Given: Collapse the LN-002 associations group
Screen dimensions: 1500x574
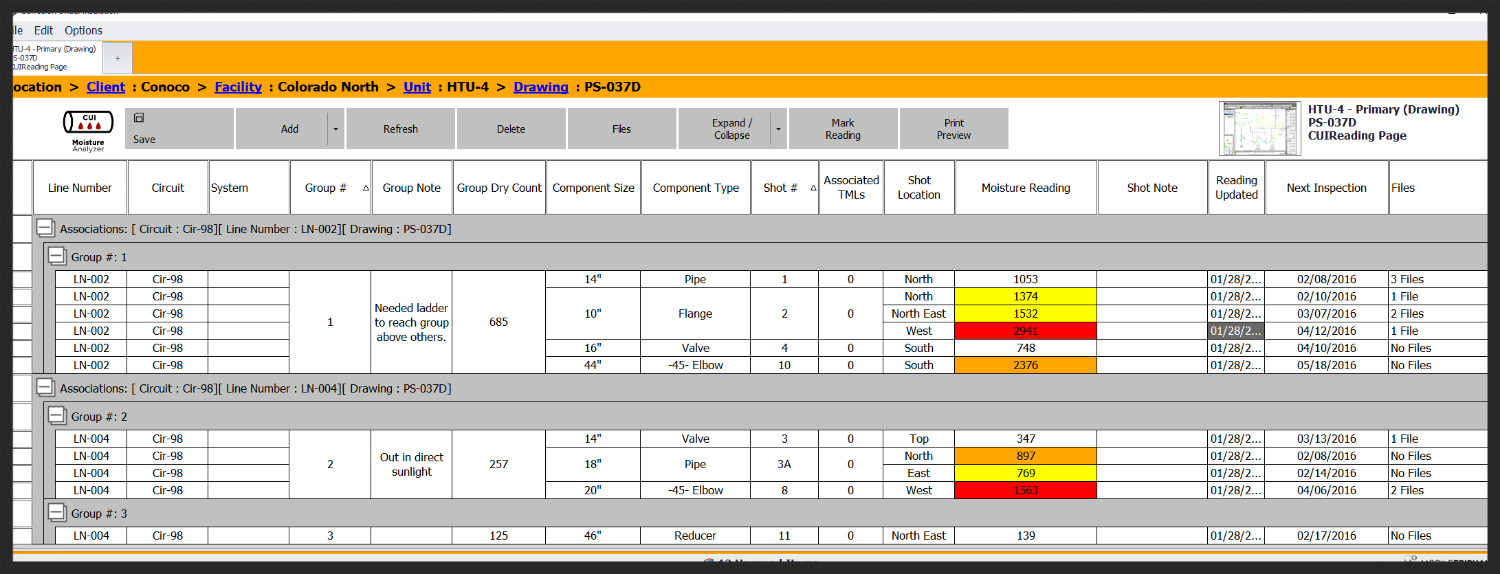Looking at the screenshot, I should (x=45, y=229).
